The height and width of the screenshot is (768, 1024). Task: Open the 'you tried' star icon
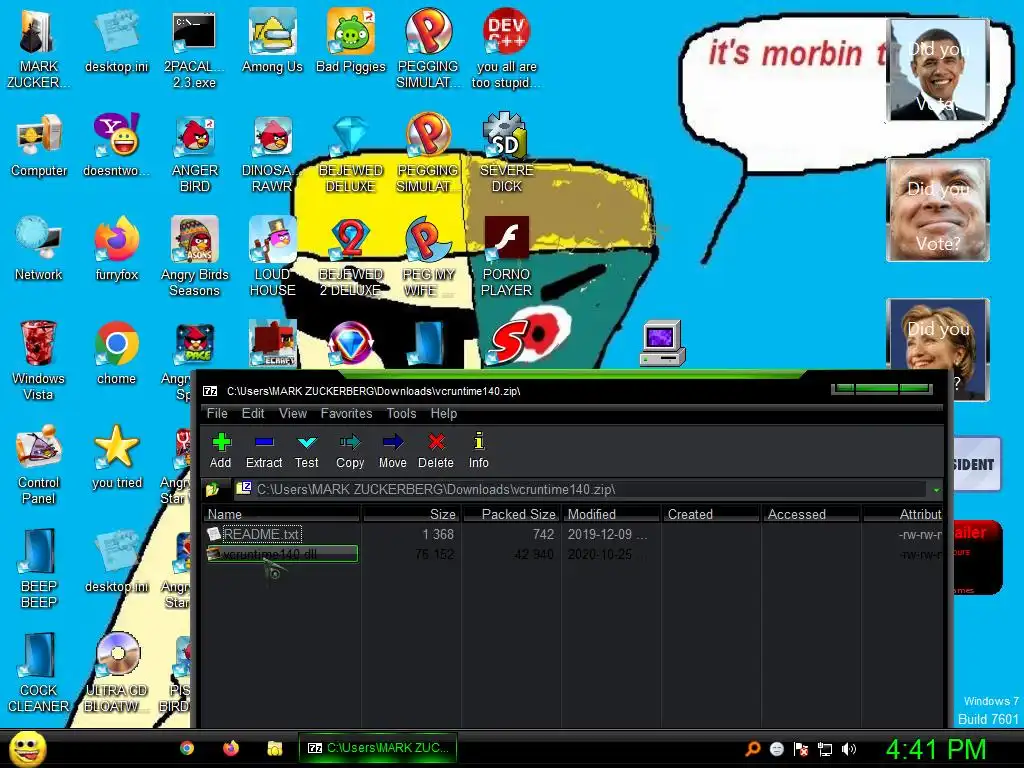(x=116, y=457)
